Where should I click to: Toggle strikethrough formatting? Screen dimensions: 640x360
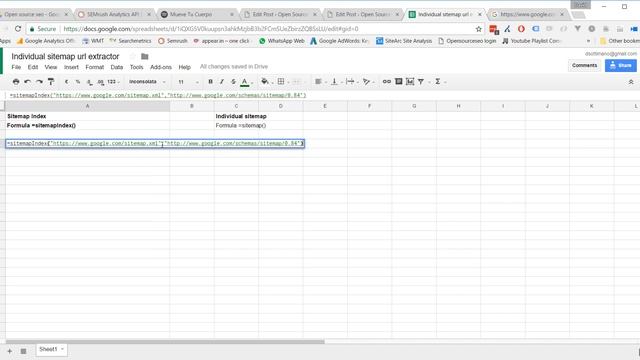[x=233, y=82]
